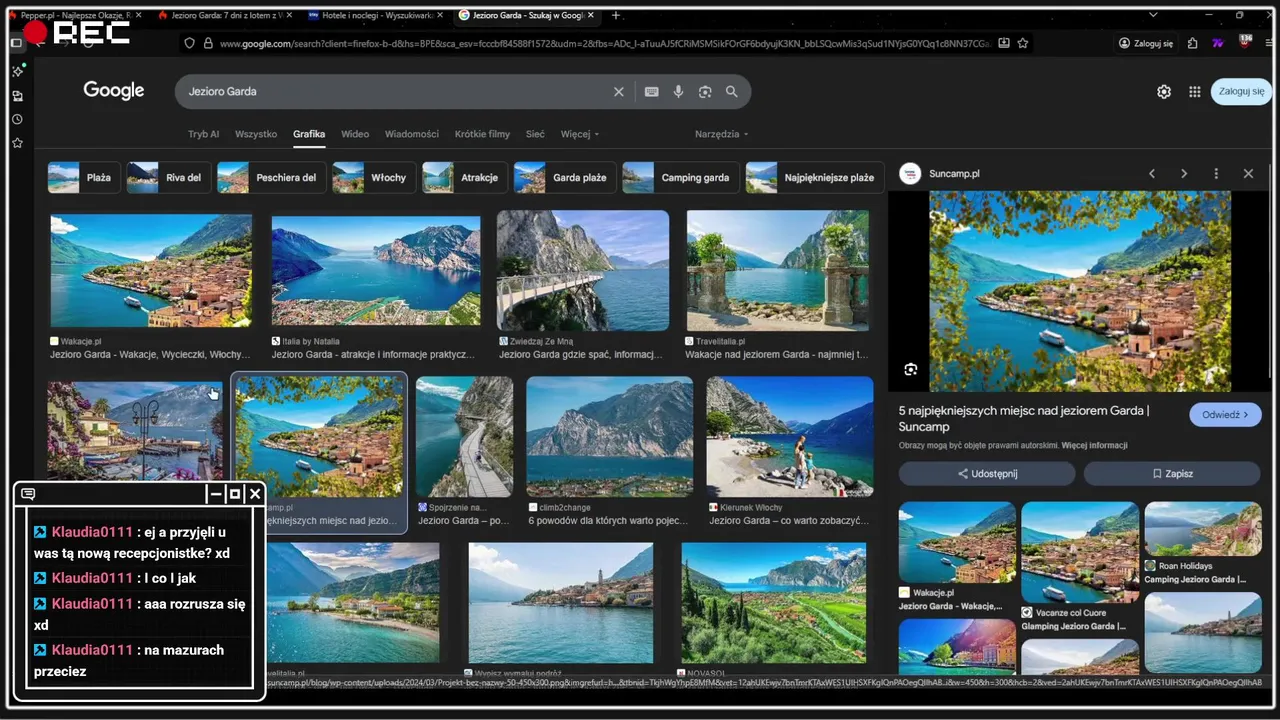The width and height of the screenshot is (1280, 720).
Task: Open Google quick settings gear
Action: [x=1164, y=91]
